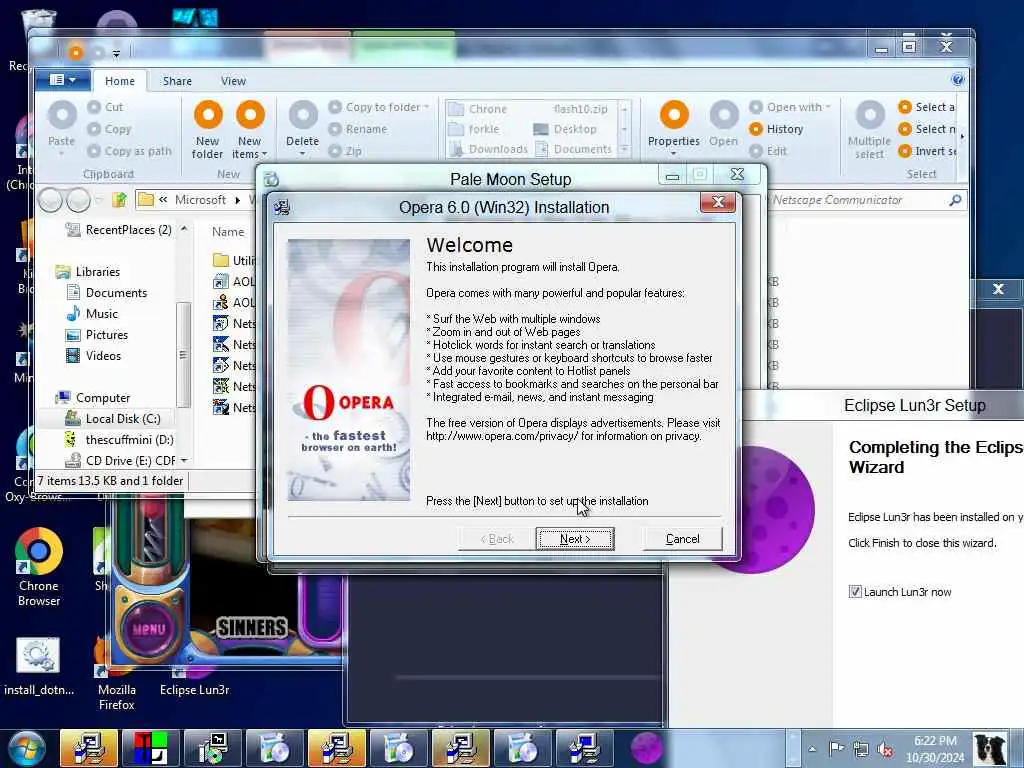Click the Windows Start orb
This screenshot has height=768, width=1024.
tap(25, 748)
